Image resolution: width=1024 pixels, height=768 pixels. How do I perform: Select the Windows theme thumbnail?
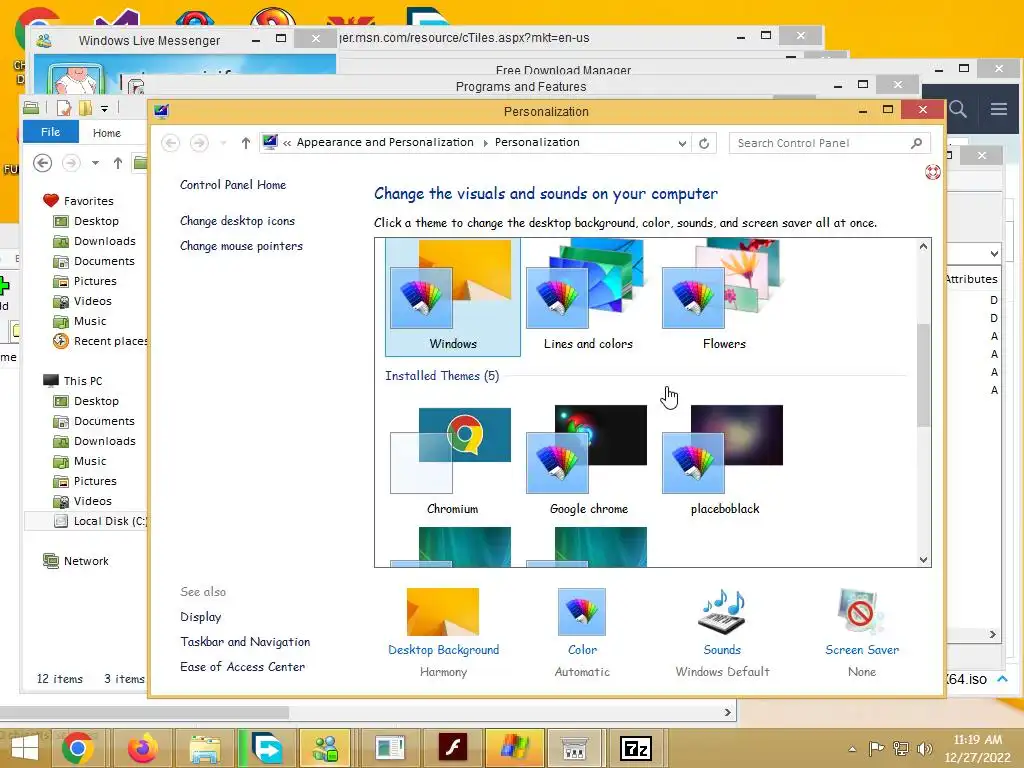[453, 297]
